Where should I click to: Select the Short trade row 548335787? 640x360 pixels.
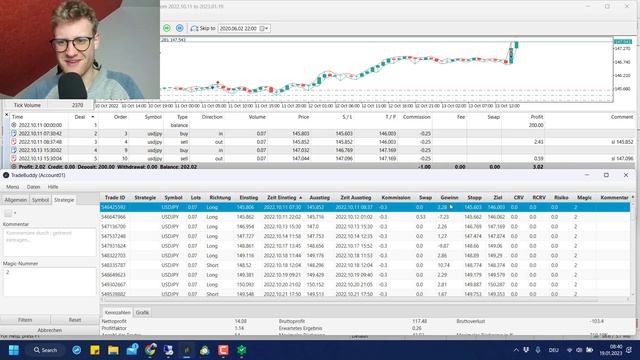(x=365, y=265)
